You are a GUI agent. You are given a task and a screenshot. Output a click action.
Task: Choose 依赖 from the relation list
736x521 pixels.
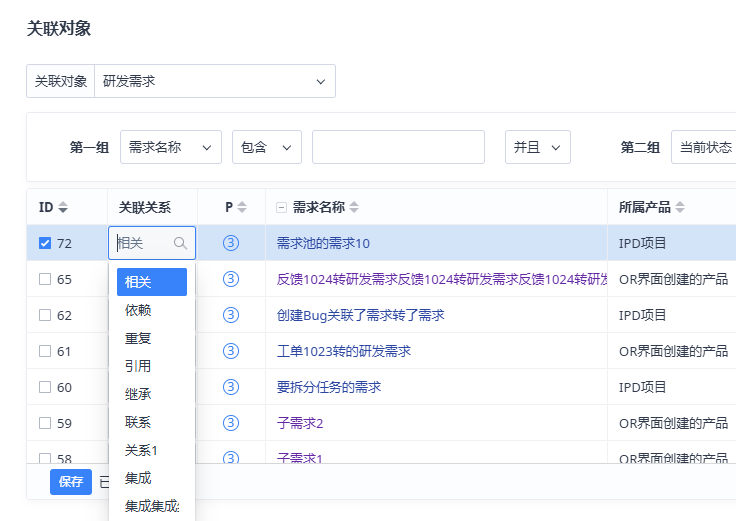click(138, 311)
